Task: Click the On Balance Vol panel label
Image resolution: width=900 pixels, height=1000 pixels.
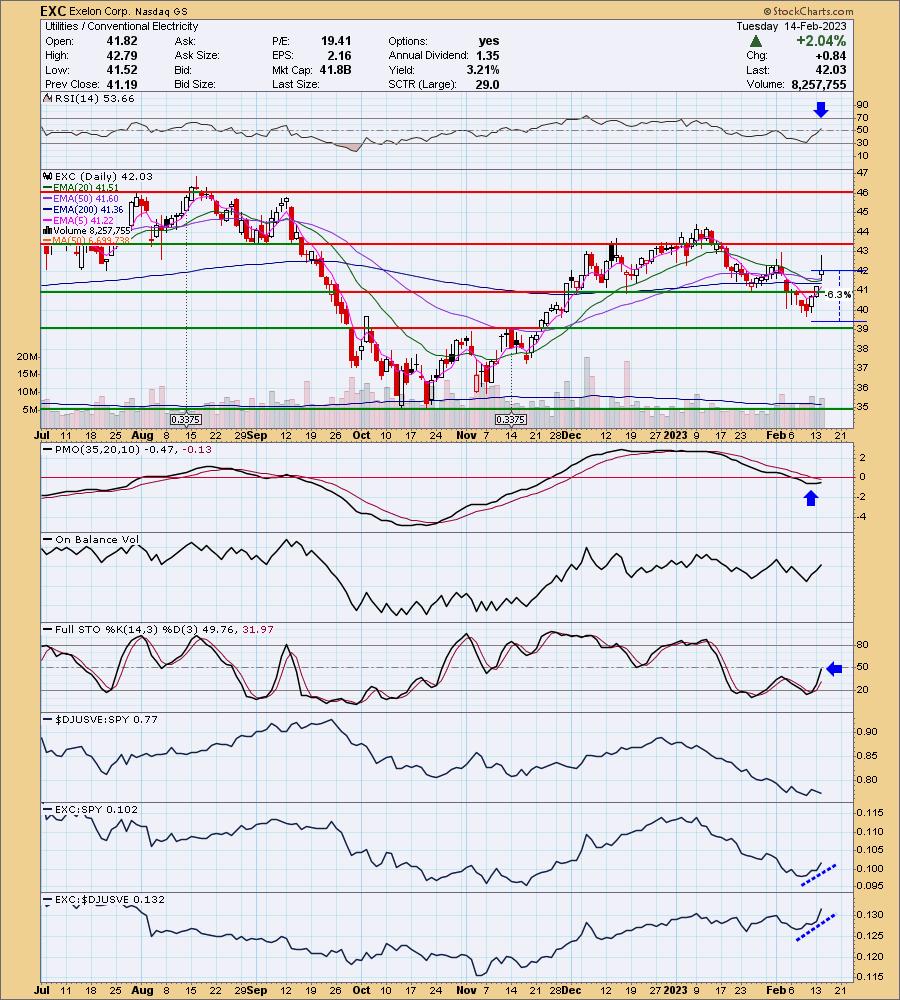Action: pyautogui.click(x=97, y=540)
